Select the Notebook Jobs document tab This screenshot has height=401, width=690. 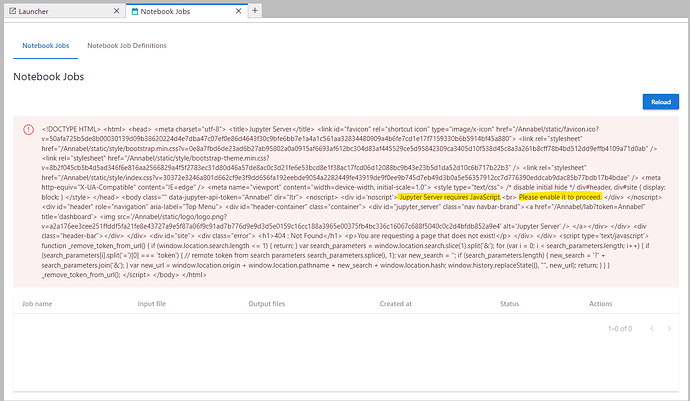(187, 11)
